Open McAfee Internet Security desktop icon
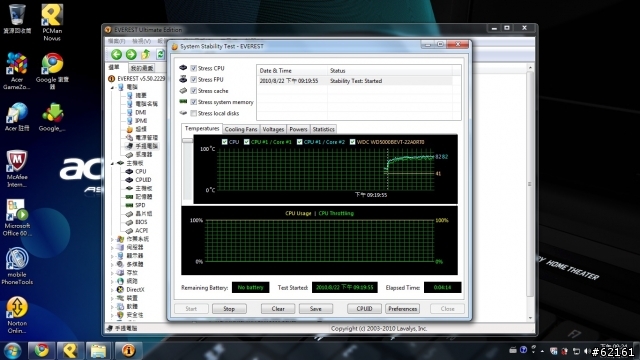The width and height of the screenshot is (640, 360). (x=17, y=169)
